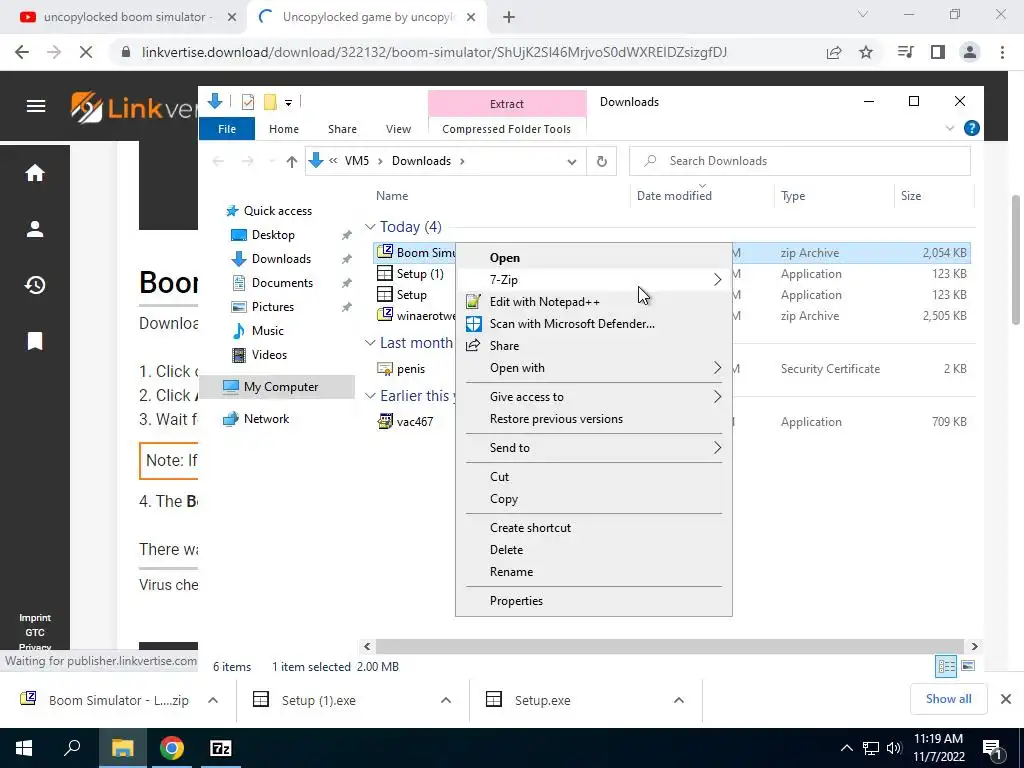Choose Open in the context menu
The image size is (1024, 768).
click(594, 258)
